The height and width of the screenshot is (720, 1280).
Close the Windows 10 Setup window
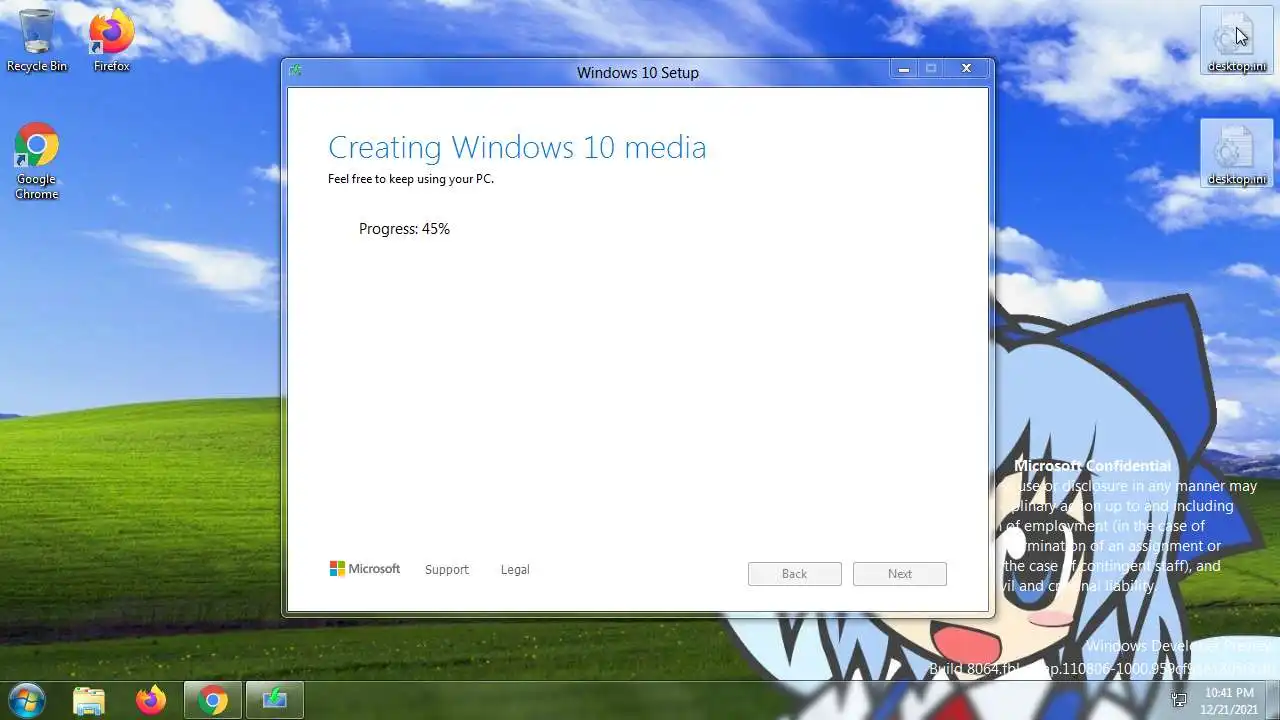(x=966, y=69)
